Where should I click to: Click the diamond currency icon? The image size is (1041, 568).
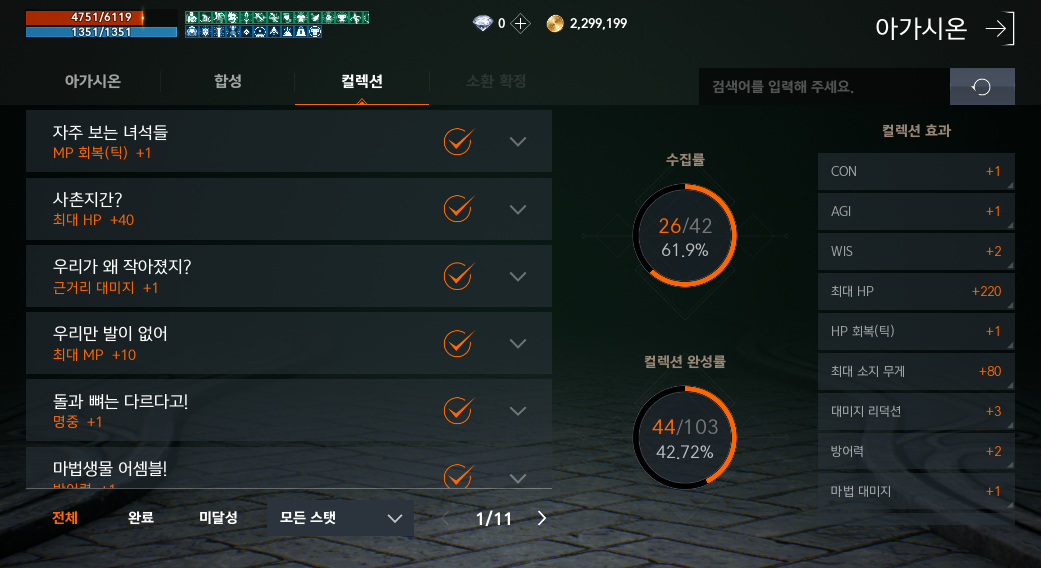483,24
